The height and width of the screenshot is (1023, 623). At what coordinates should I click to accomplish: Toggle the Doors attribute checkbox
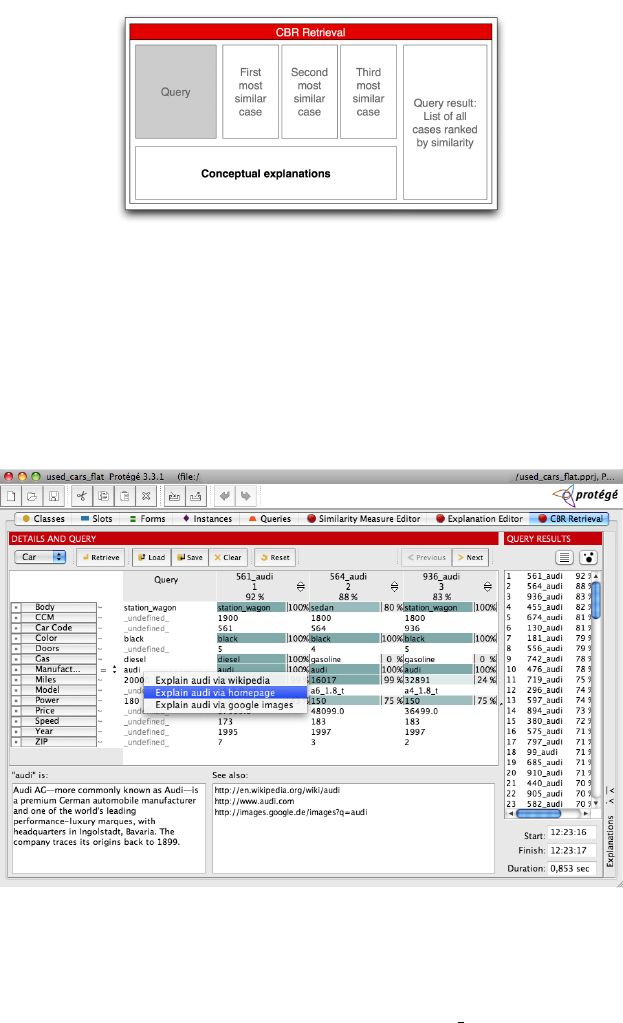(x=16, y=649)
